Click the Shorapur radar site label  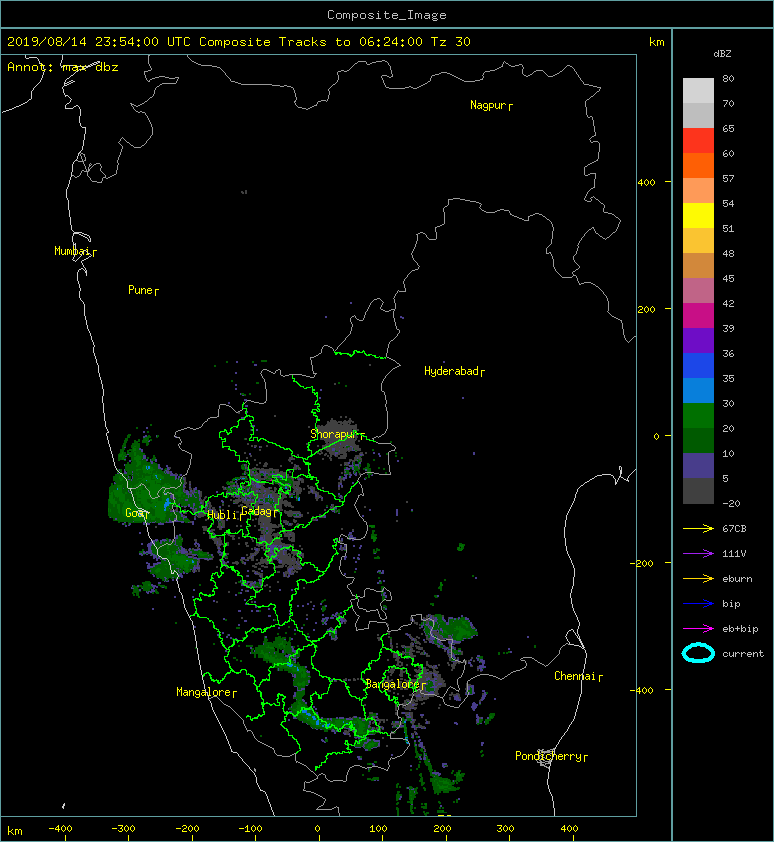(334, 434)
